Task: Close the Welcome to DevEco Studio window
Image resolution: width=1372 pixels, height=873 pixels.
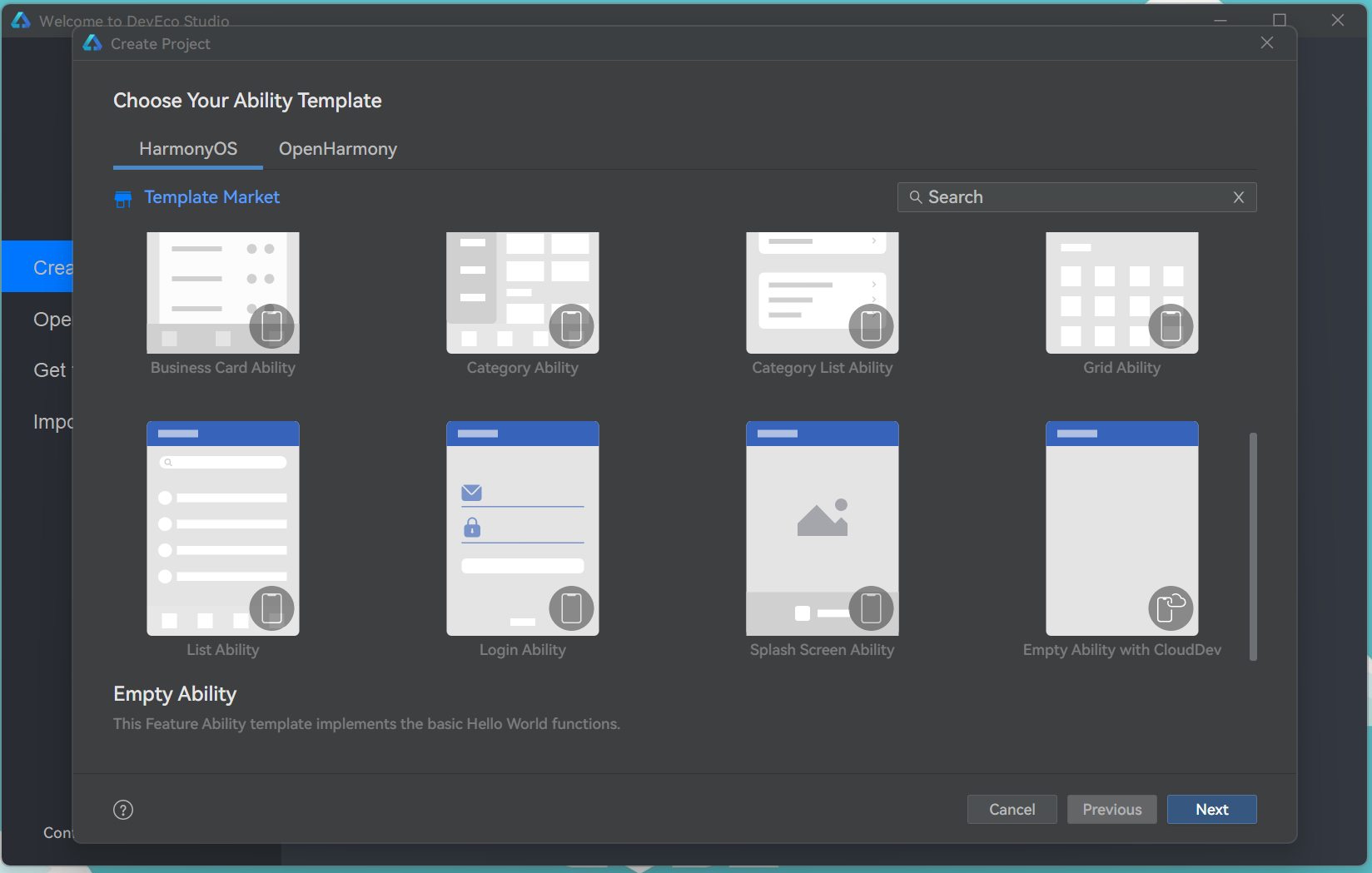Action: click(x=1338, y=20)
